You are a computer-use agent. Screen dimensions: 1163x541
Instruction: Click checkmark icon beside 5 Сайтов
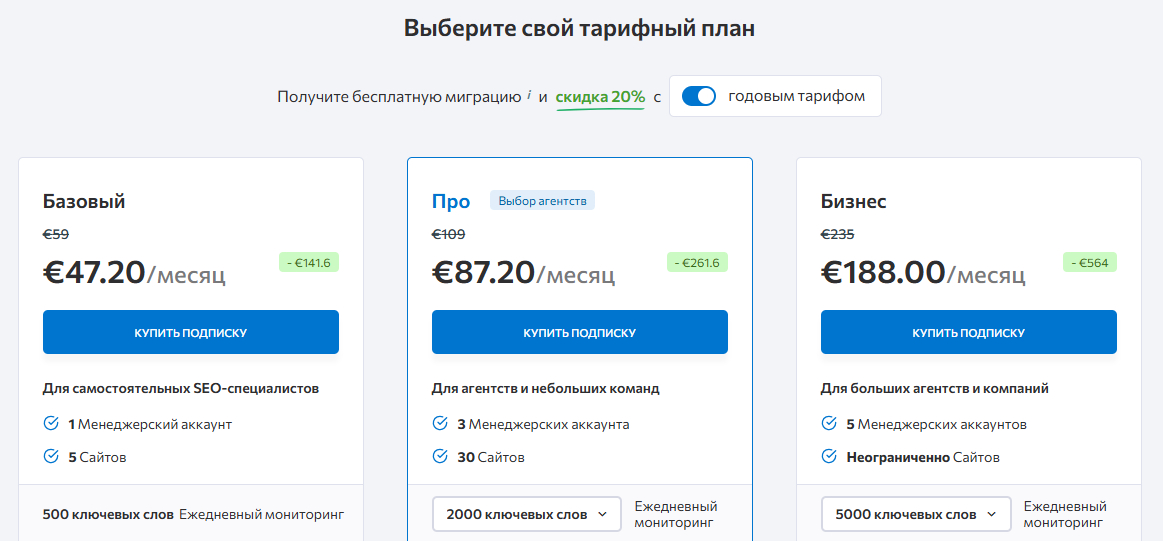coord(51,457)
